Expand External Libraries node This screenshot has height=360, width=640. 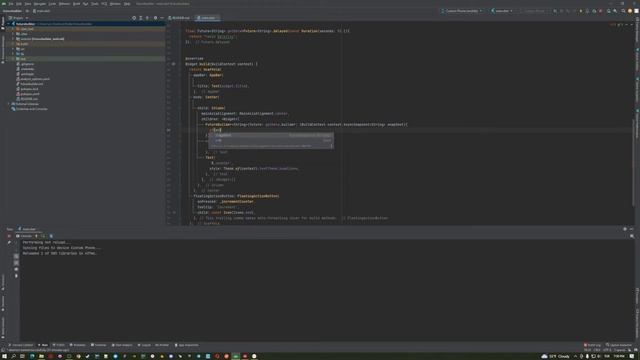coord(9,104)
